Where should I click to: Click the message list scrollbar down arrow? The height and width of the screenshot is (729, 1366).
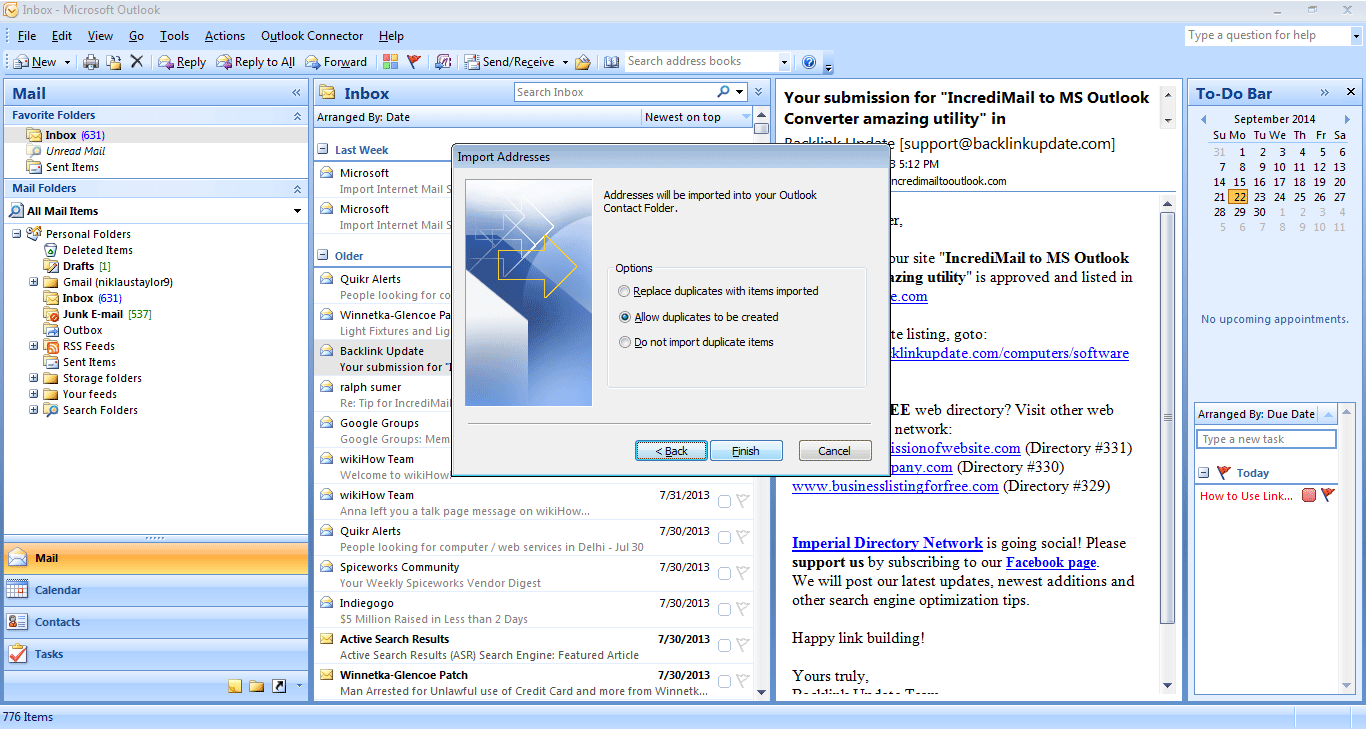[x=761, y=691]
